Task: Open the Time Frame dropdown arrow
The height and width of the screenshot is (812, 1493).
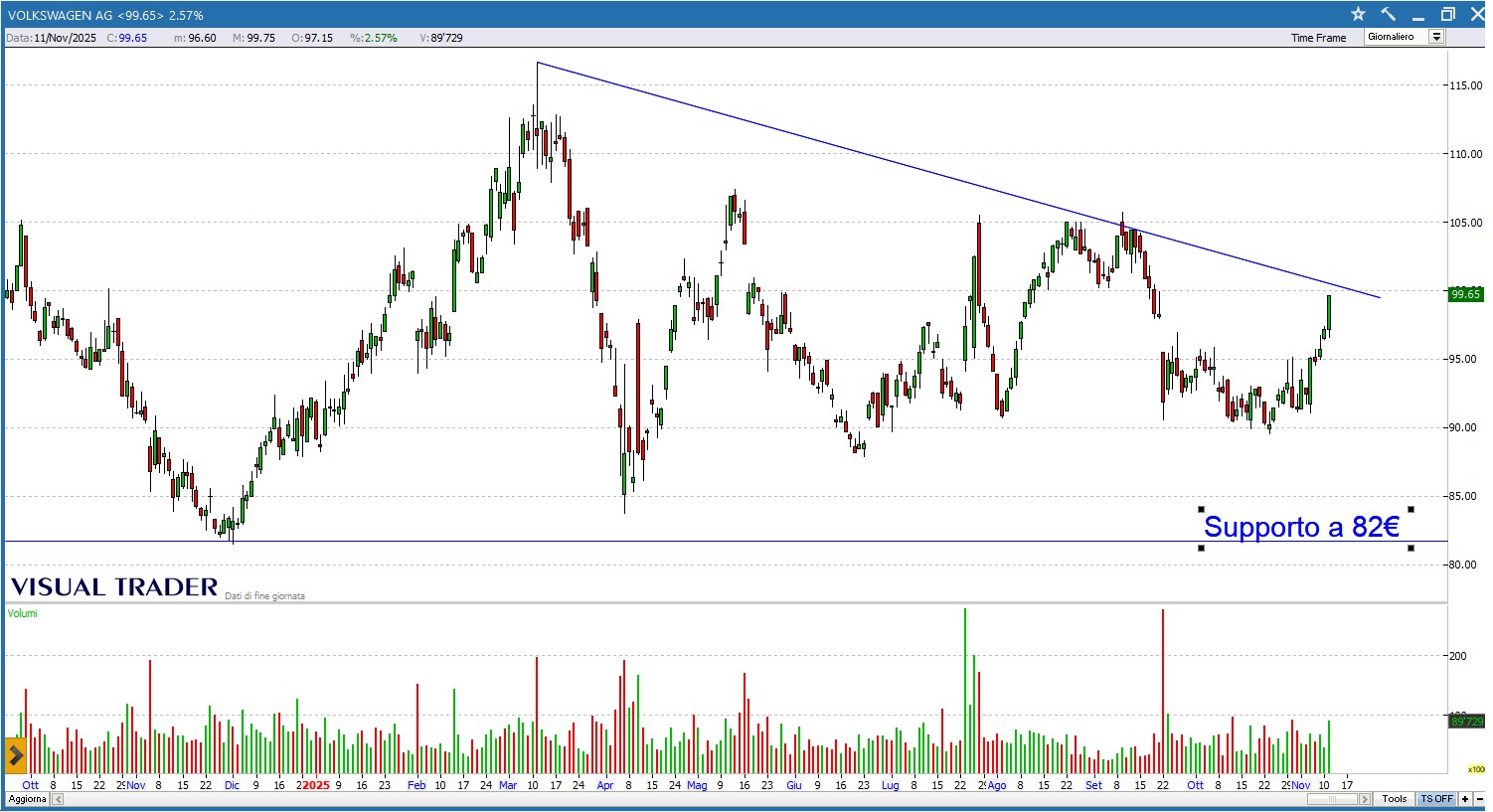Action: tap(1436, 37)
